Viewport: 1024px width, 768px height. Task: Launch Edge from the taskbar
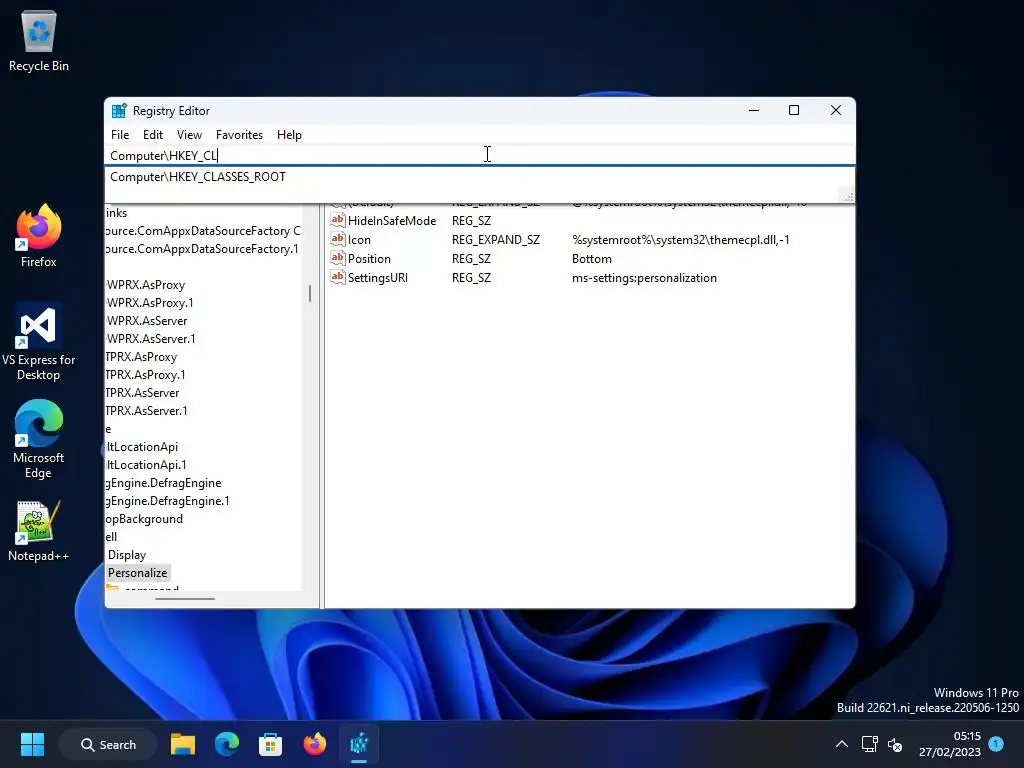point(227,744)
